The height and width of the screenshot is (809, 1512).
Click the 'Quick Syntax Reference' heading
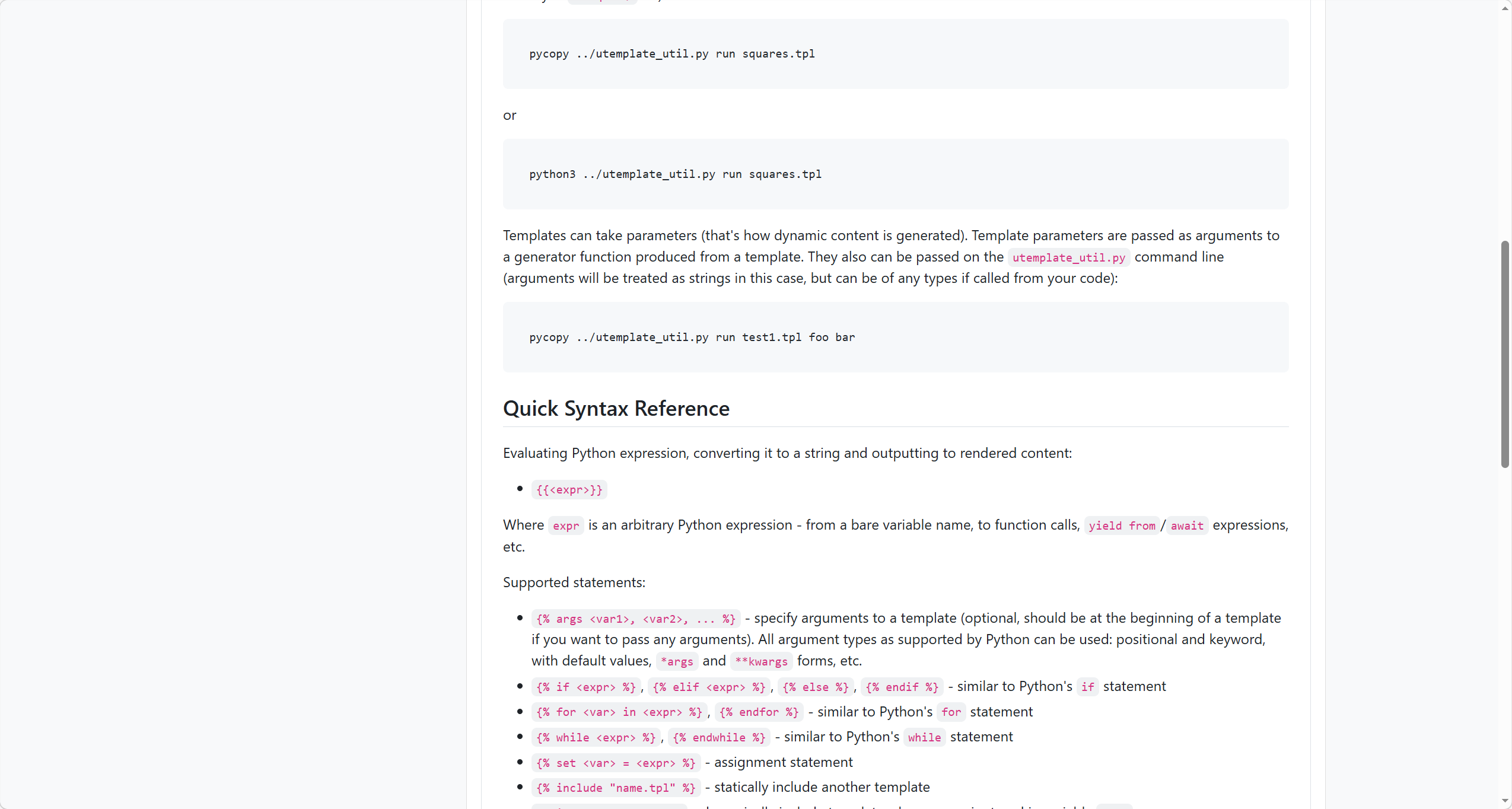(x=616, y=409)
